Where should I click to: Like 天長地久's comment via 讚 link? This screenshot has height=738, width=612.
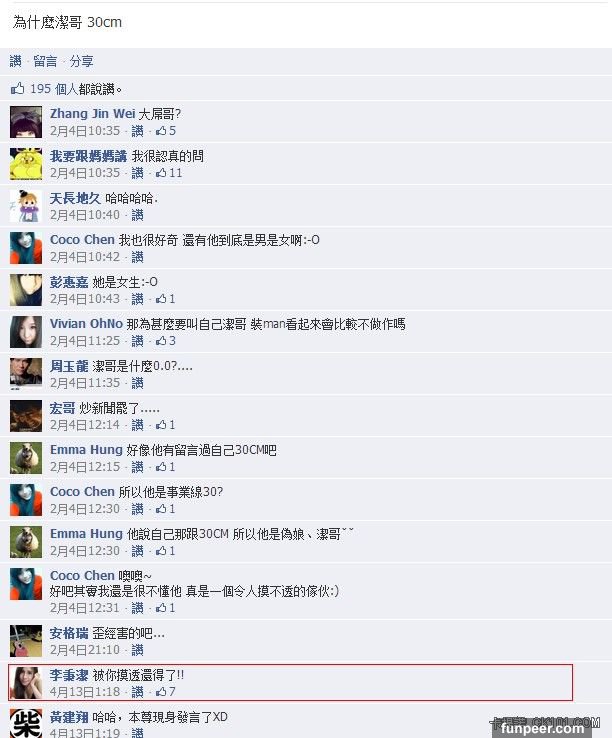(x=137, y=215)
